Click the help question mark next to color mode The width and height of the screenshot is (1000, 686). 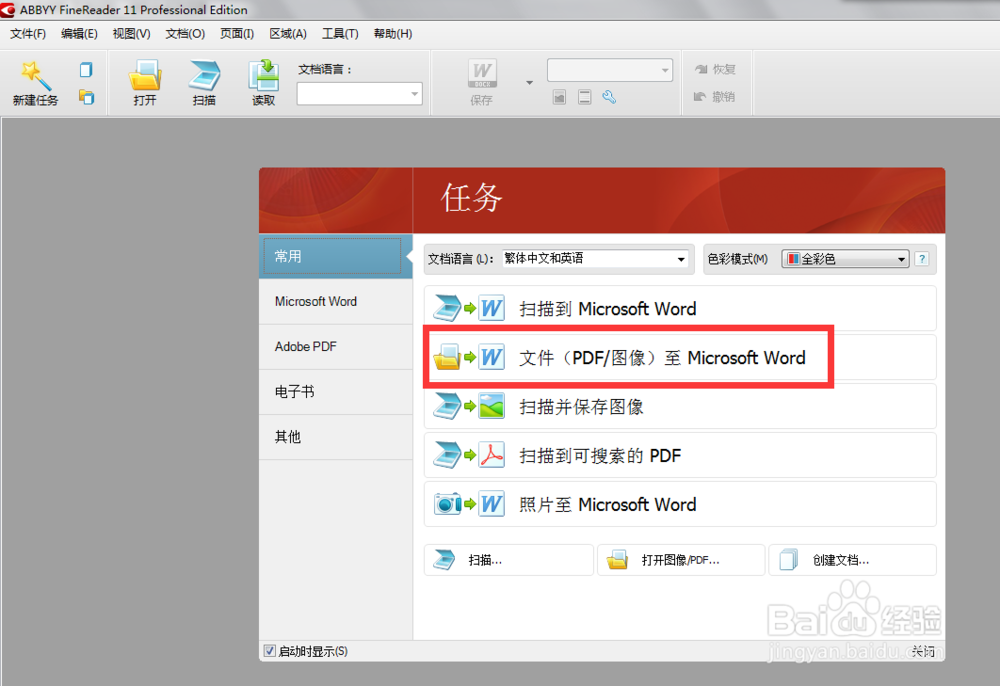(922, 259)
